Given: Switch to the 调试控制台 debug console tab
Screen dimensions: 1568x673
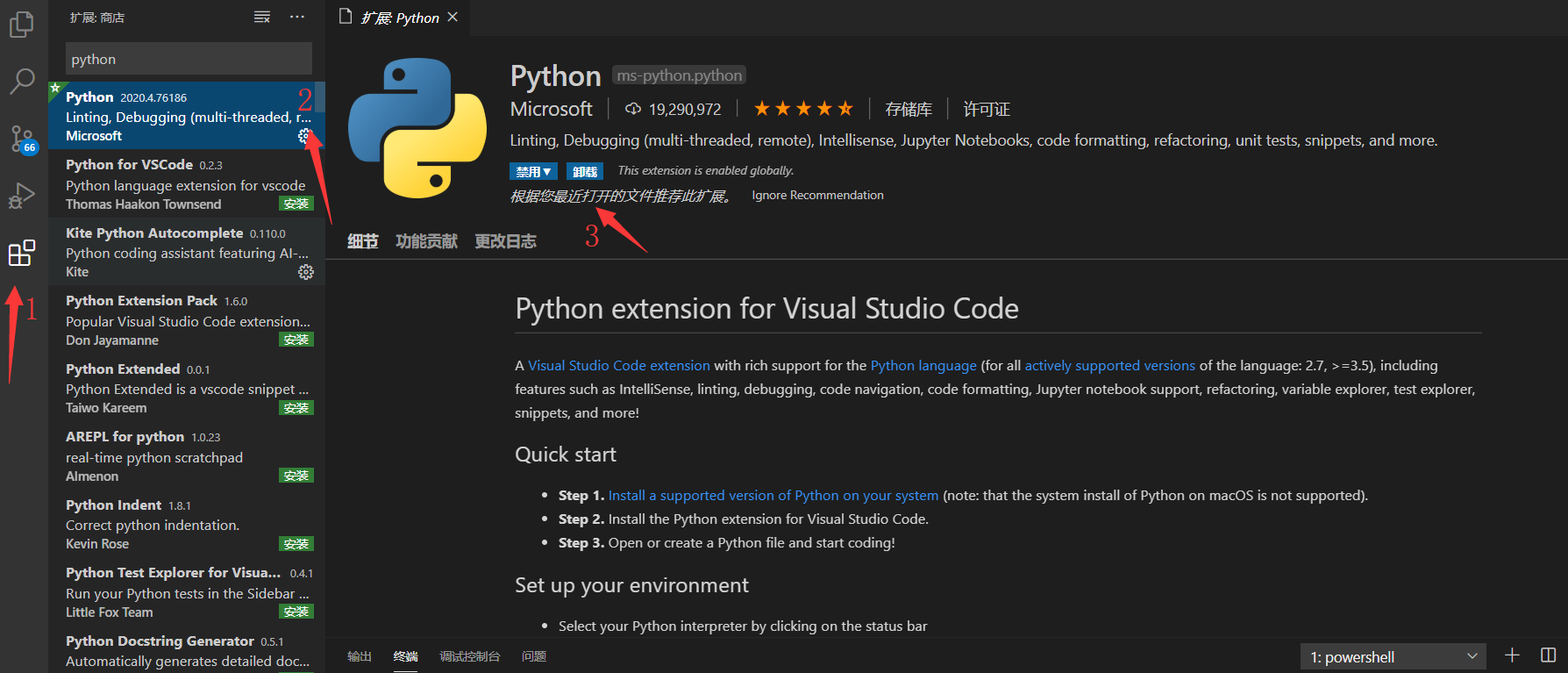Looking at the screenshot, I should pyautogui.click(x=470, y=656).
